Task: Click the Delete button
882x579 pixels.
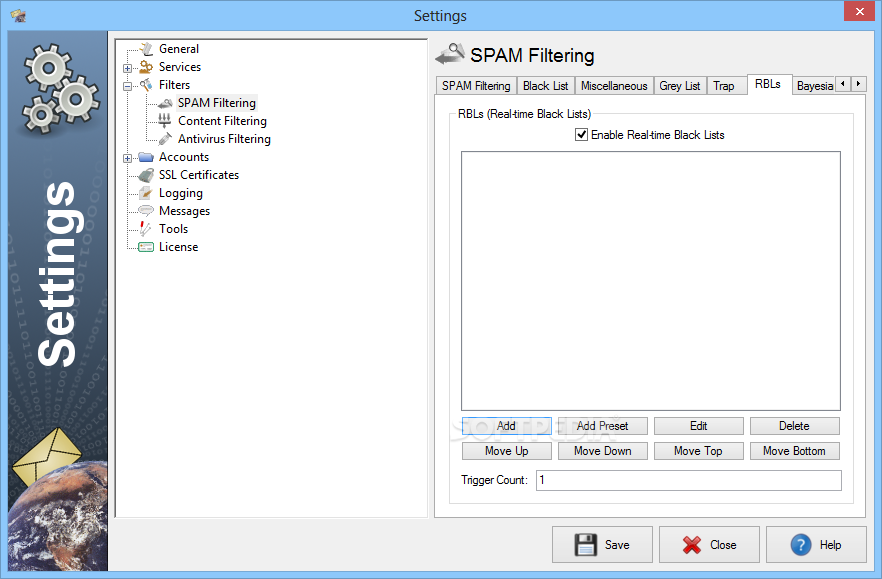Action: click(794, 426)
